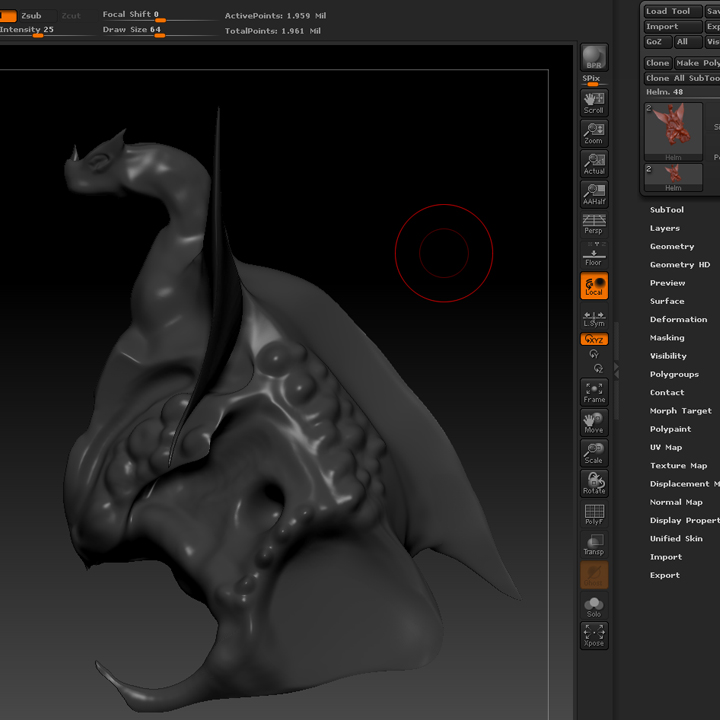
Task: Toggle PolyF wireframe display
Action: [594, 514]
